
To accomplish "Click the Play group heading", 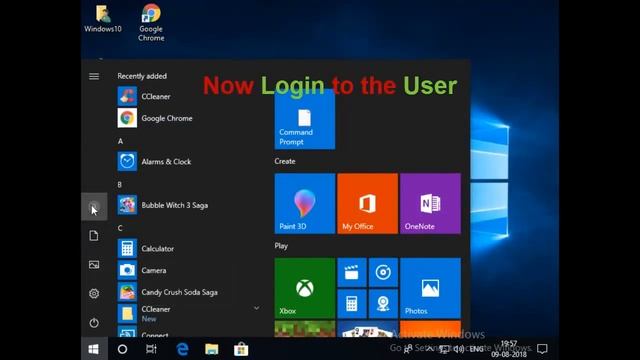I will (281, 246).
